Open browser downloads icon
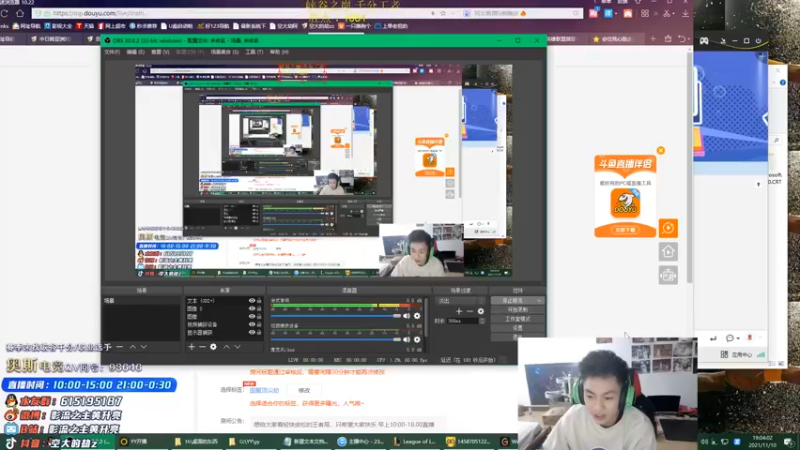The width and height of the screenshot is (800, 450). 685,13
